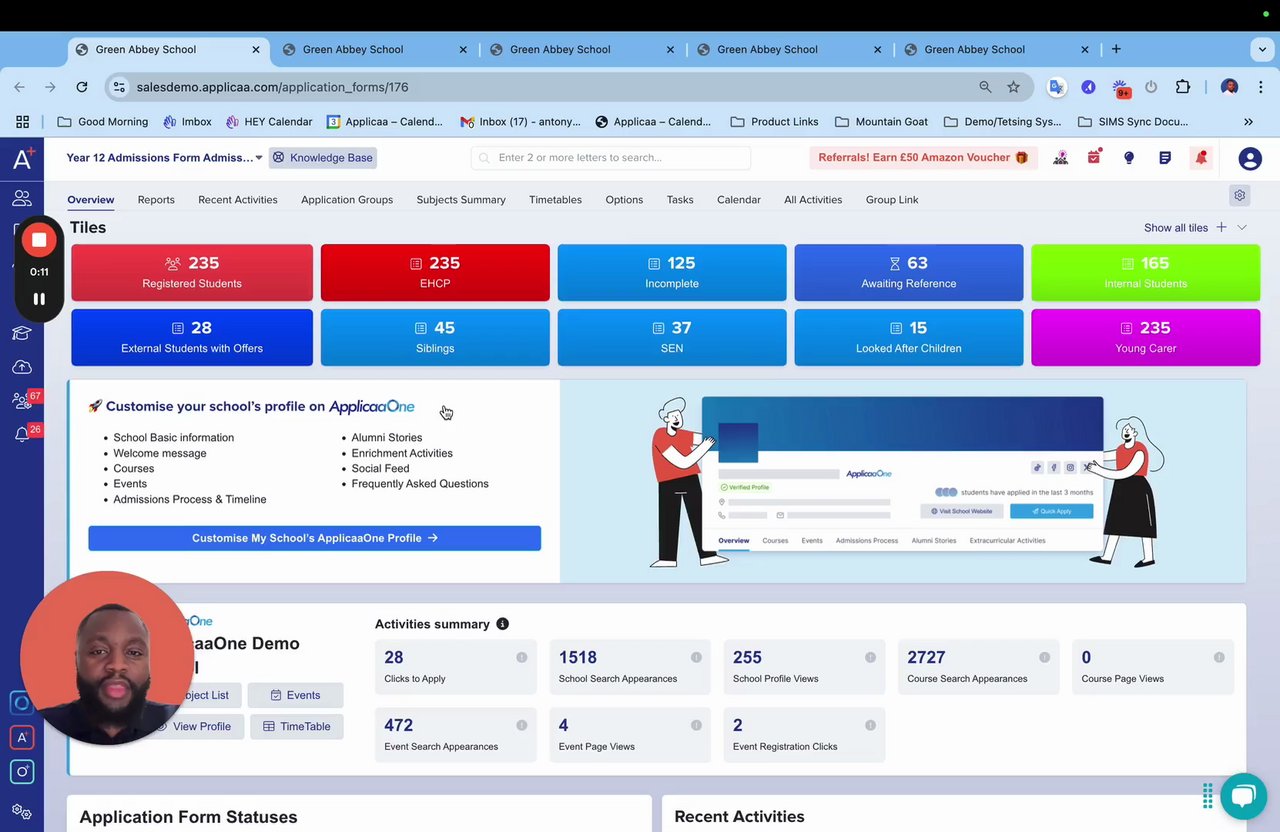Bookmark this page with star icon
Image resolution: width=1280 pixels, height=832 pixels.
pyautogui.click(x=1013, y=87)
